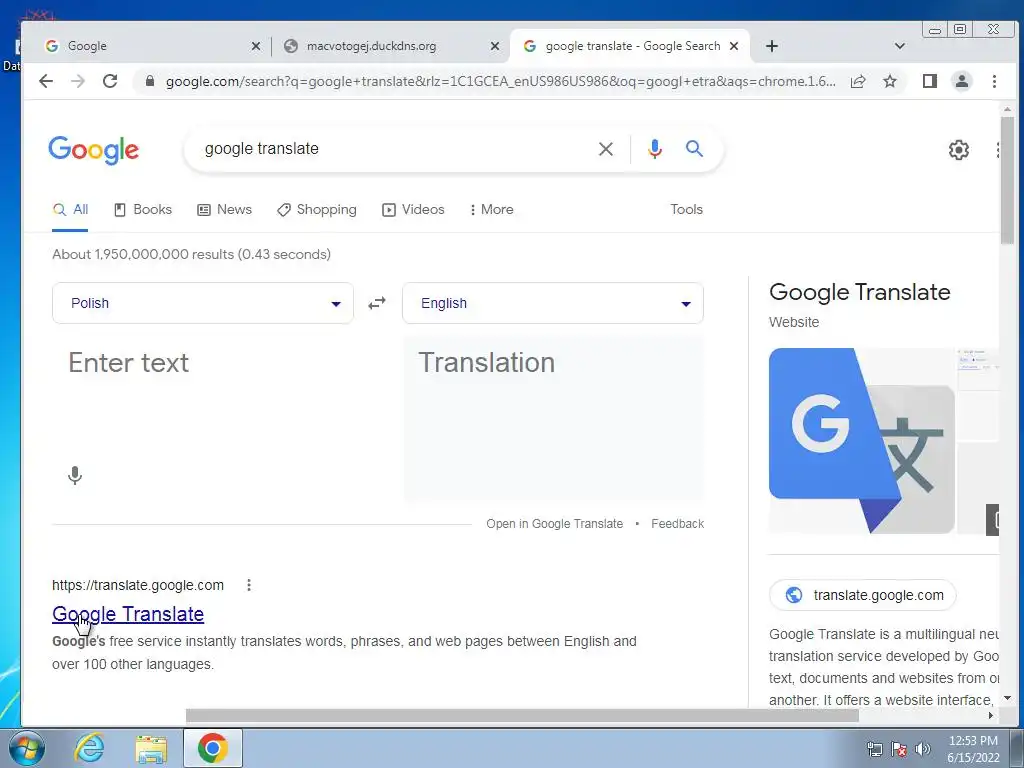
Task: Bookmark this page with the star
Action: tap(889, 81)
